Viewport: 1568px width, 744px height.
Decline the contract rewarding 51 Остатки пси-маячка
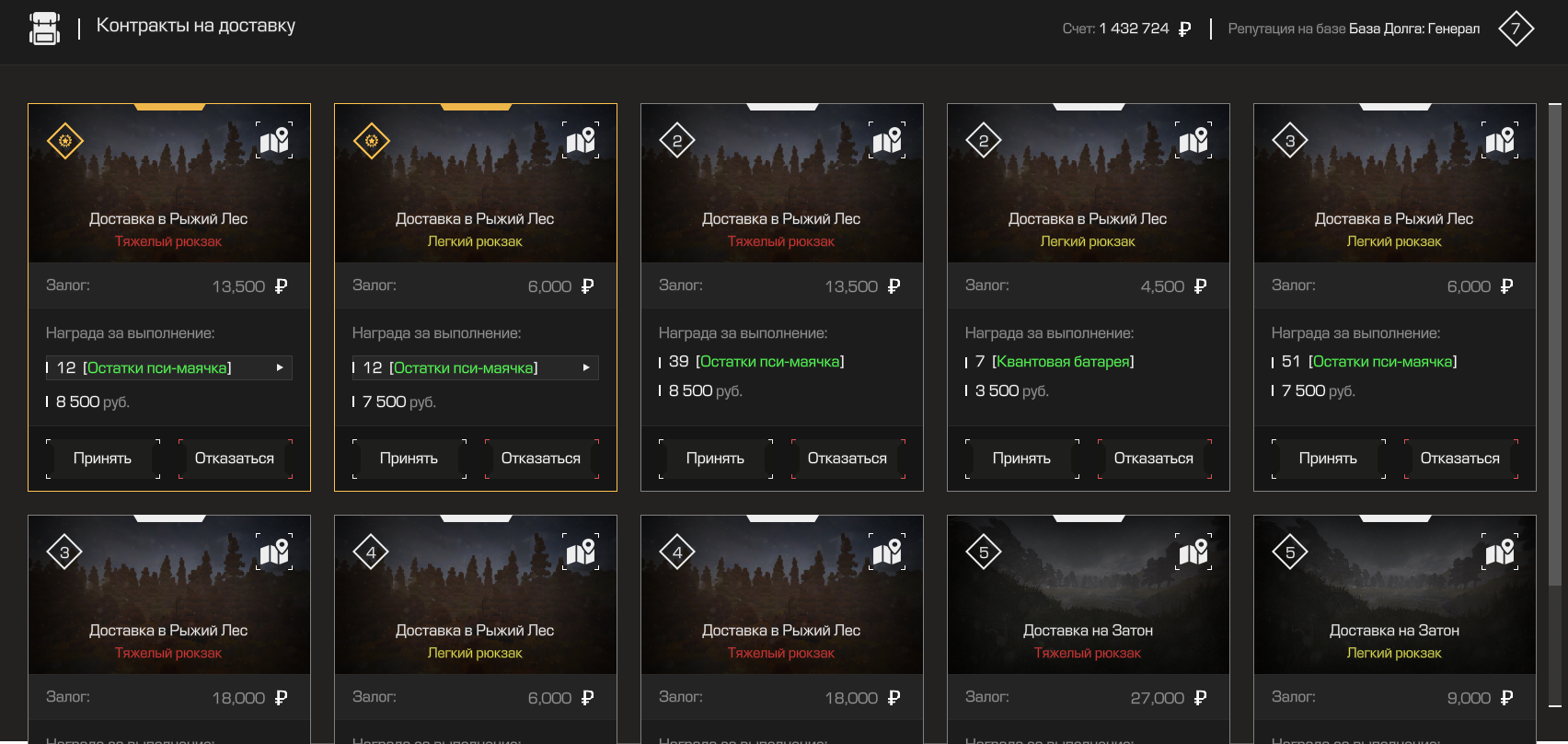1460,459
